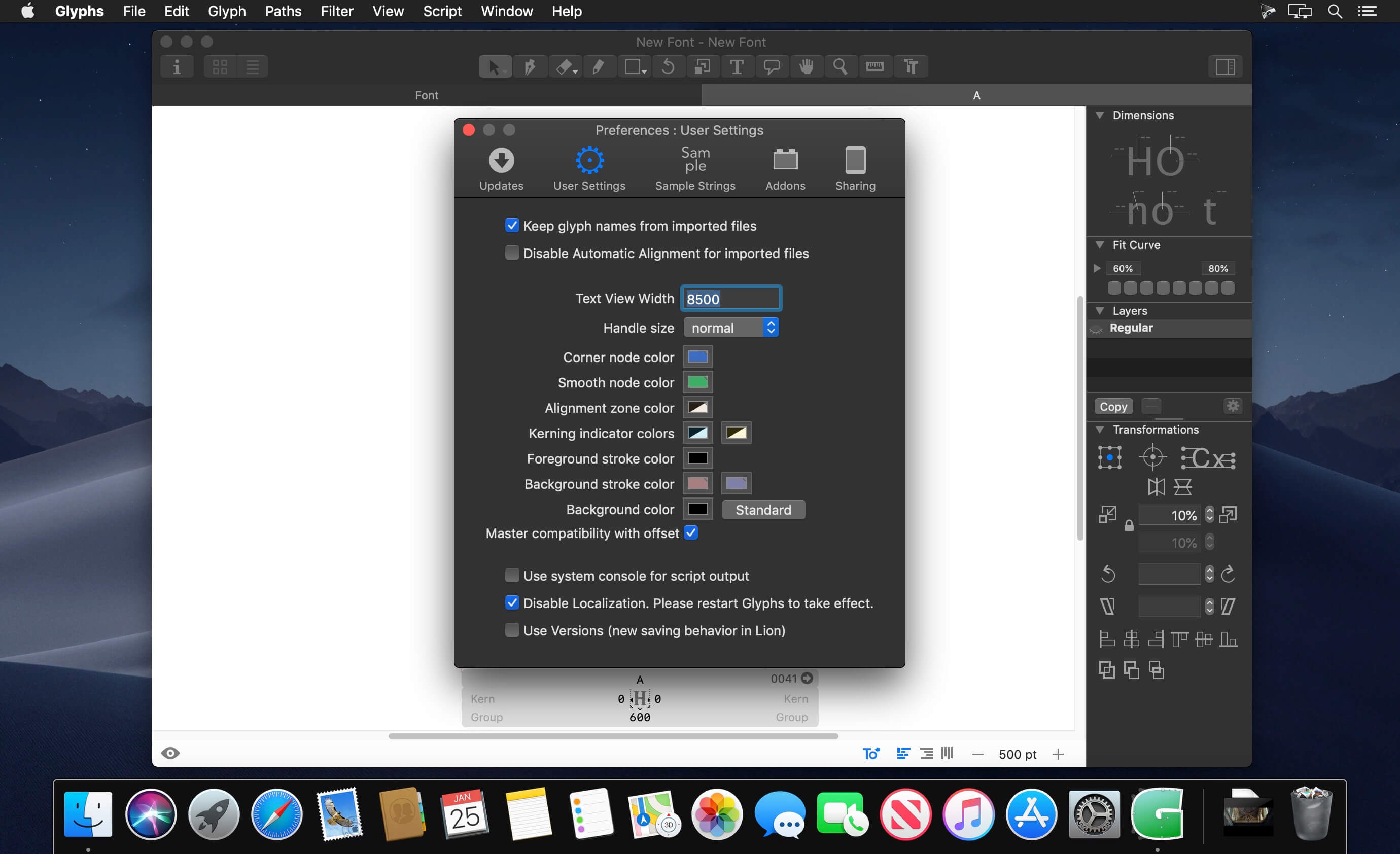Toggle the preview eye icon at bottom left
The image size is (1400, 854).
[x=170, y=754]
